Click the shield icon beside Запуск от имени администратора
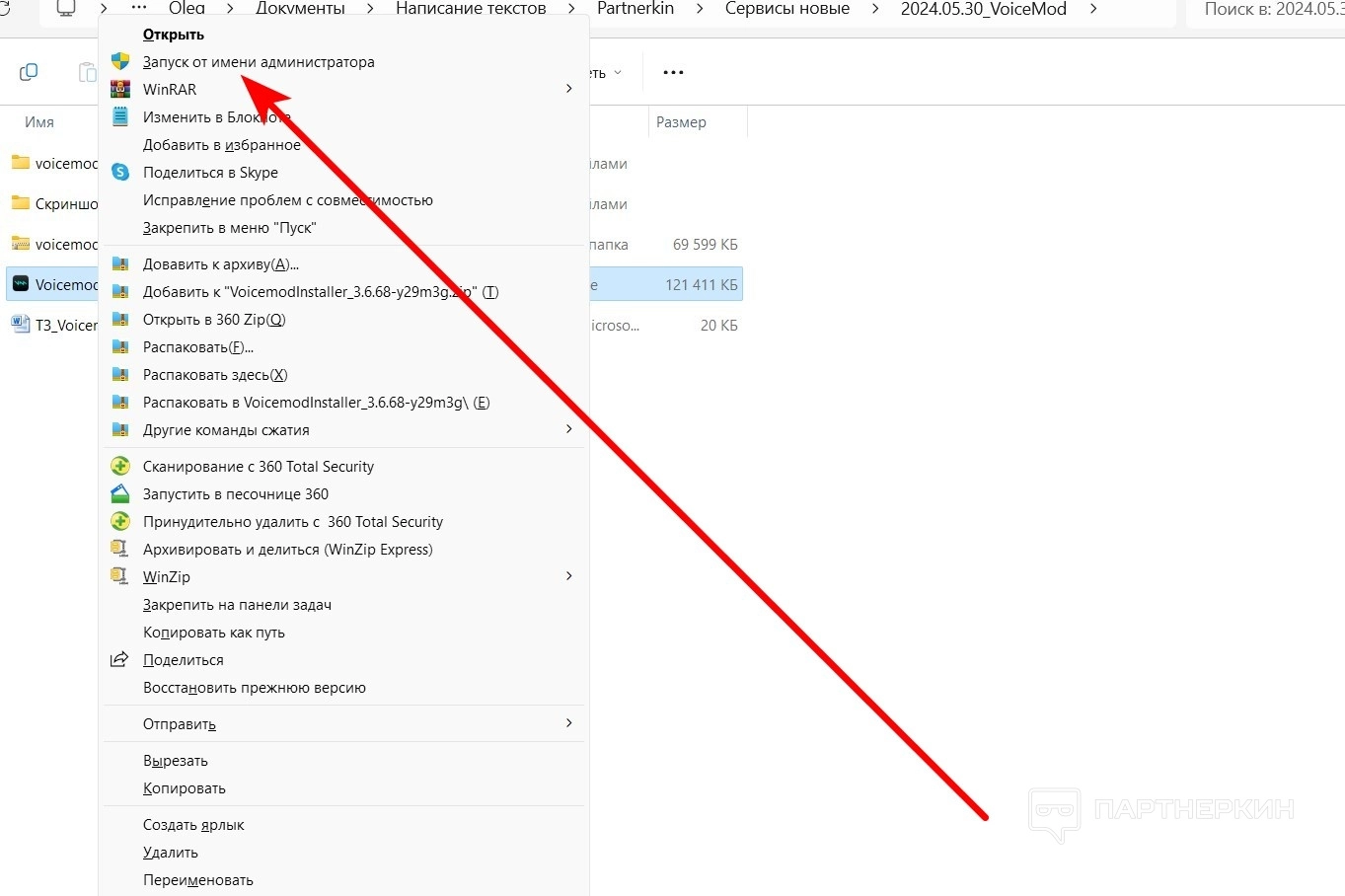Screen dimensions: 1345x896 point(120,61)
